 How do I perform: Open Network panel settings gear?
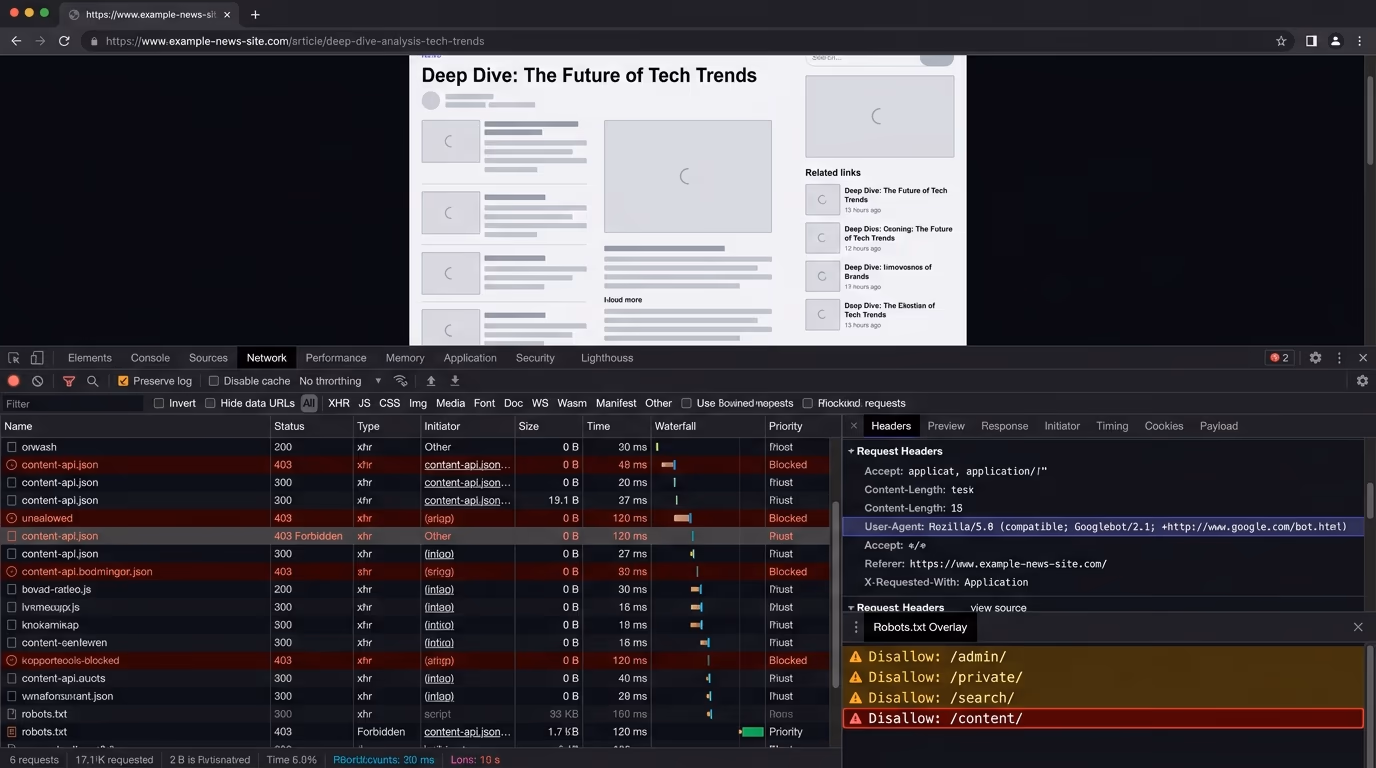pos(1362,381)
